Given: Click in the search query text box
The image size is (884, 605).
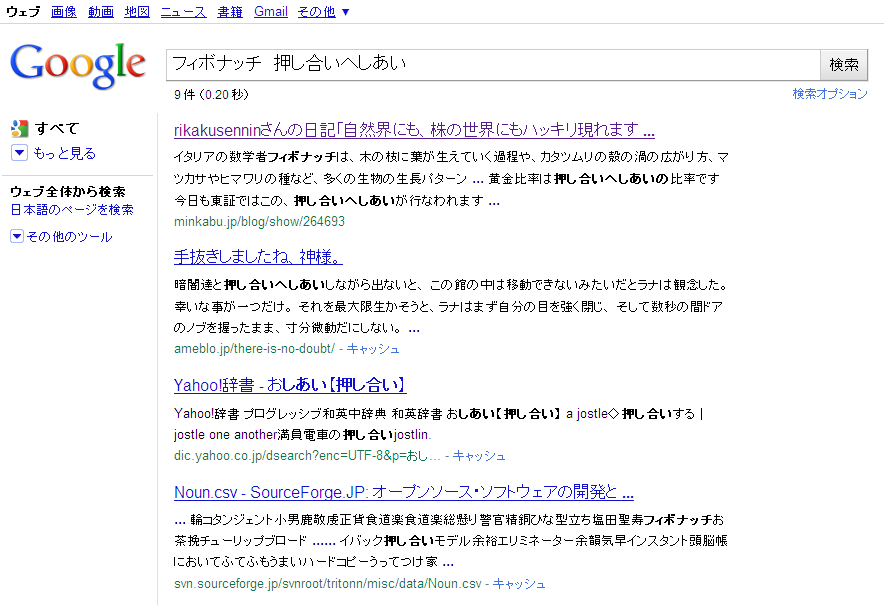Looking at the screenshot, I should point(492,64).
